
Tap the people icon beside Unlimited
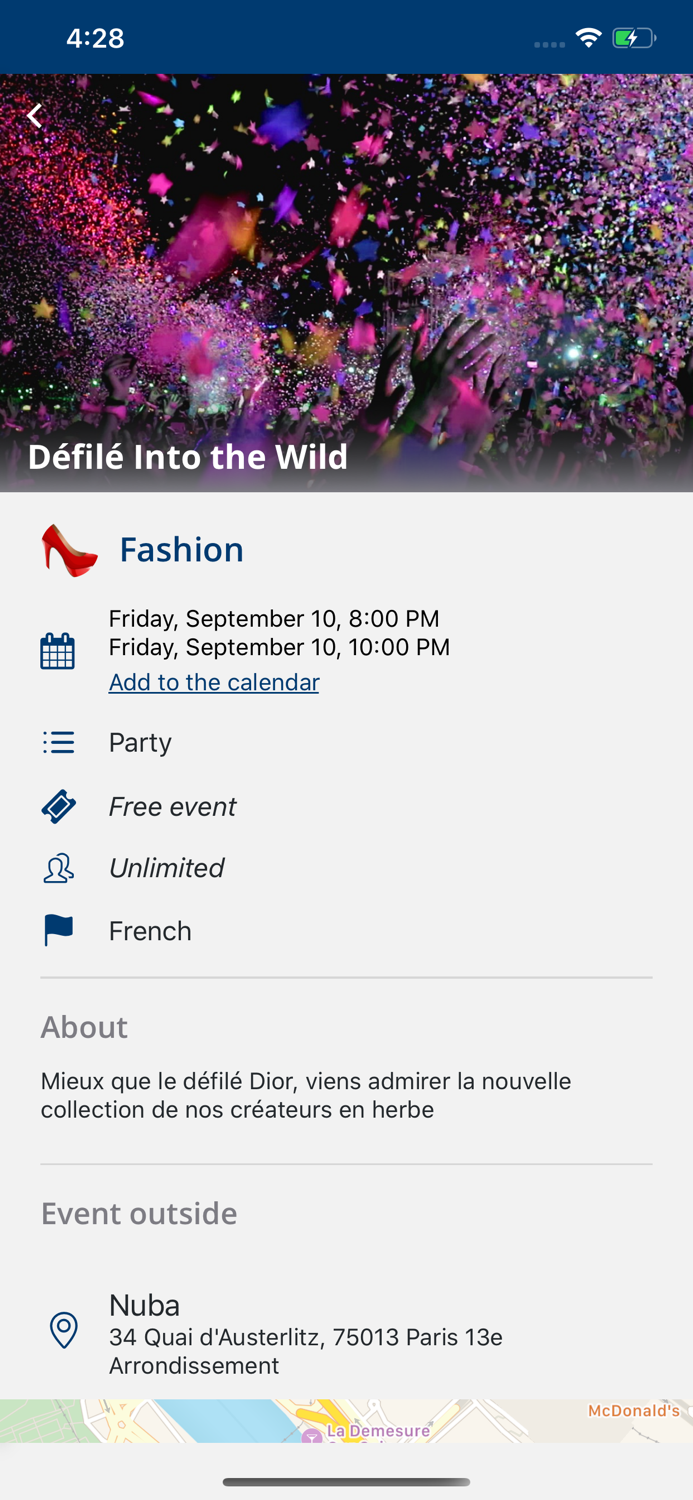click(58, 867)
